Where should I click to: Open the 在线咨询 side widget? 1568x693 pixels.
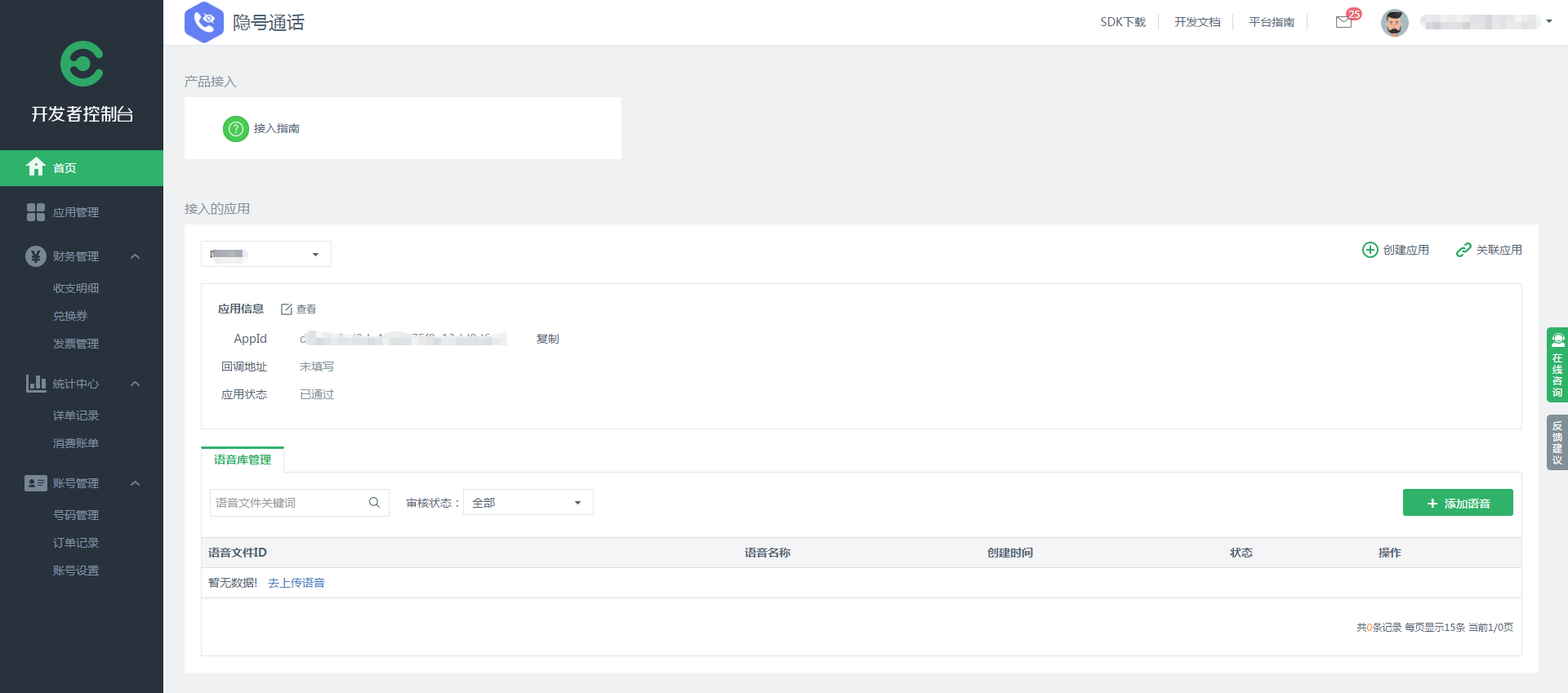(1557, 365)
